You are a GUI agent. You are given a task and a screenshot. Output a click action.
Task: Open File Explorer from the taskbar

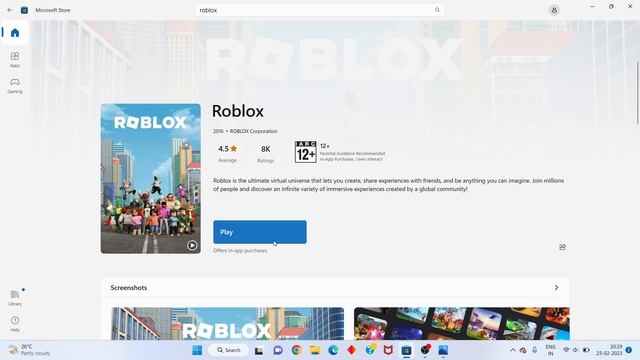(x=315, y=350)
